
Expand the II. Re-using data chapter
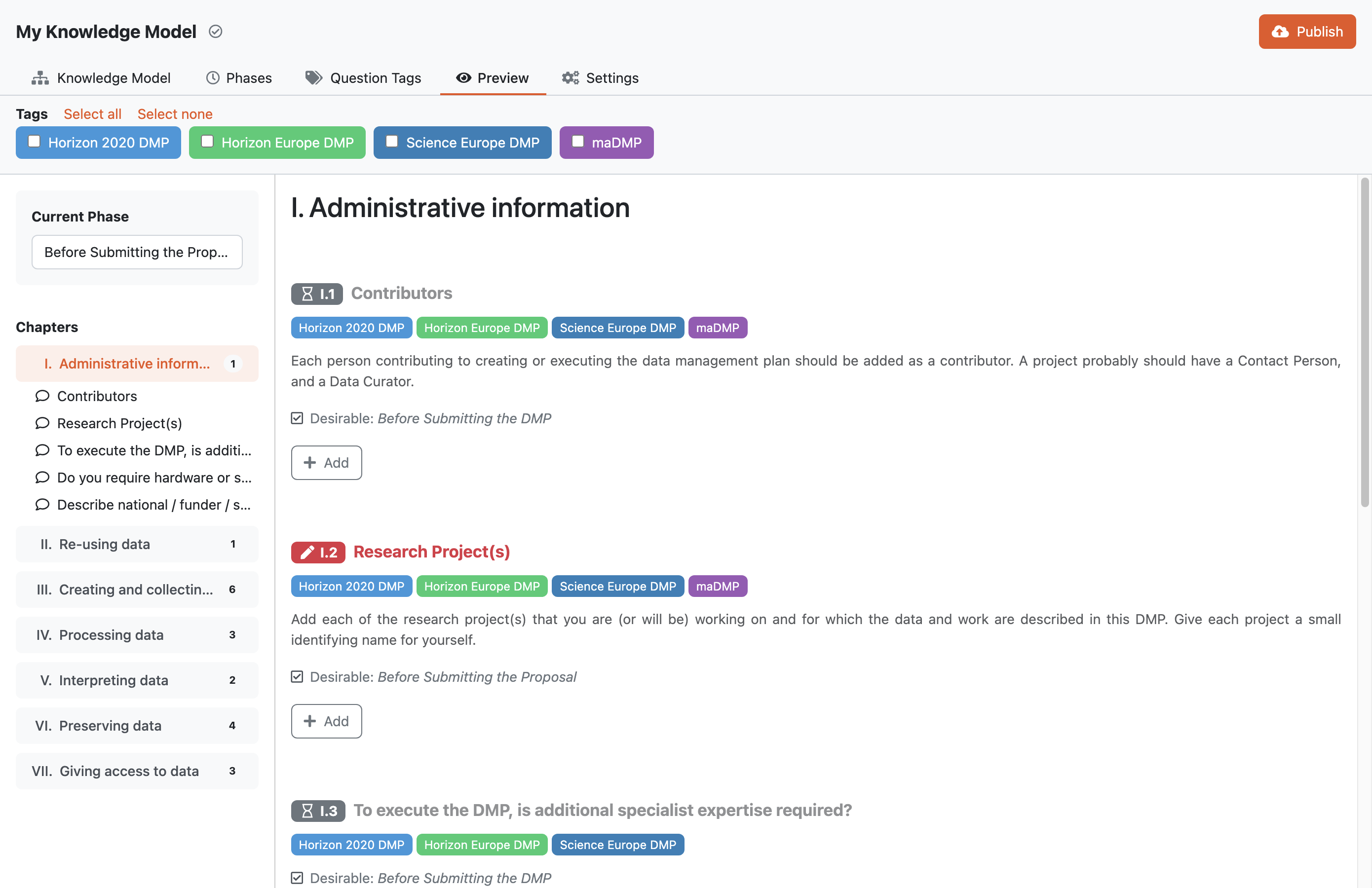[x=137, y=544]
